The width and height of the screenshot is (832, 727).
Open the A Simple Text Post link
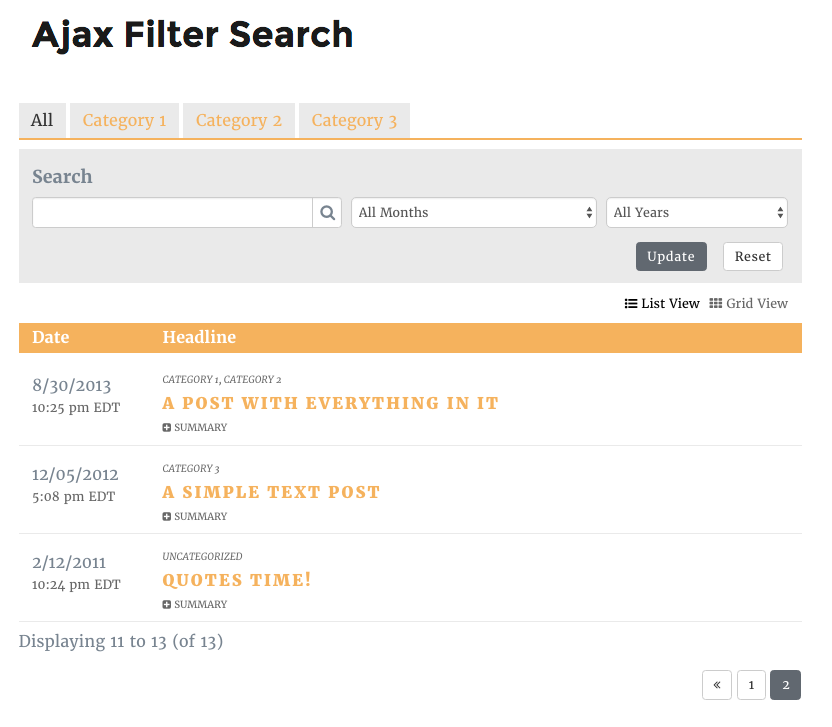click(271, 492)
